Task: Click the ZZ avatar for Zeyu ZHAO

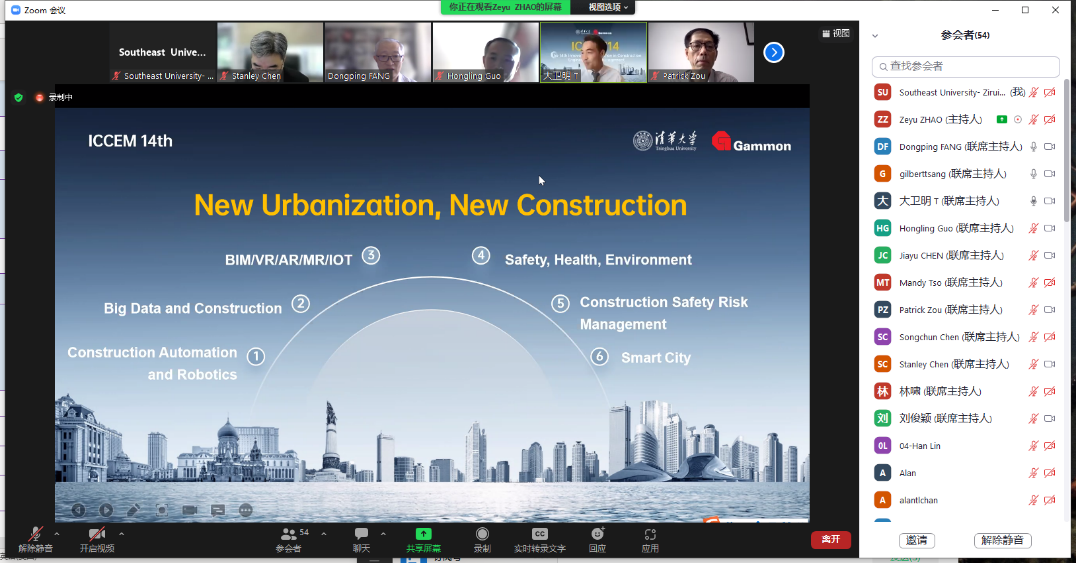Action: (x=882, y=119)
